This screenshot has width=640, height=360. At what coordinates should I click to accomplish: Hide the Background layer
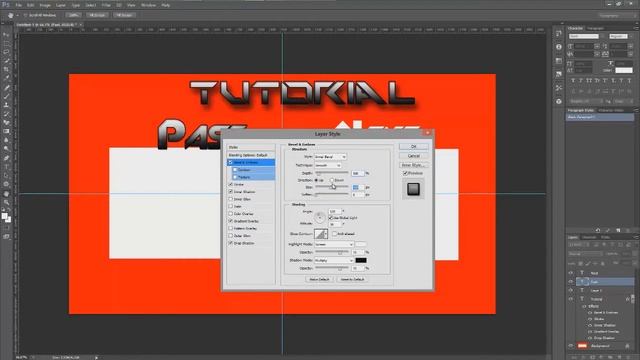click(571, 346)
